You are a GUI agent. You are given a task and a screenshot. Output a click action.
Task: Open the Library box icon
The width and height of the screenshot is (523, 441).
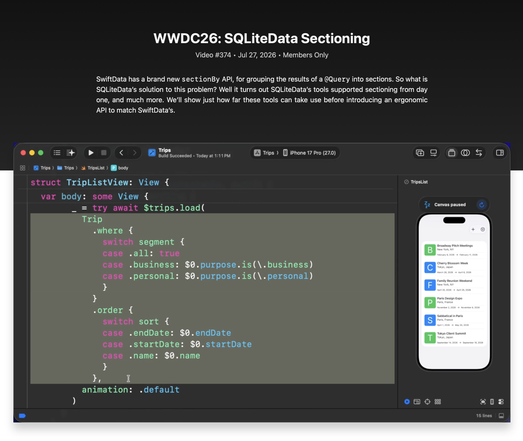(x=452, y=153)
